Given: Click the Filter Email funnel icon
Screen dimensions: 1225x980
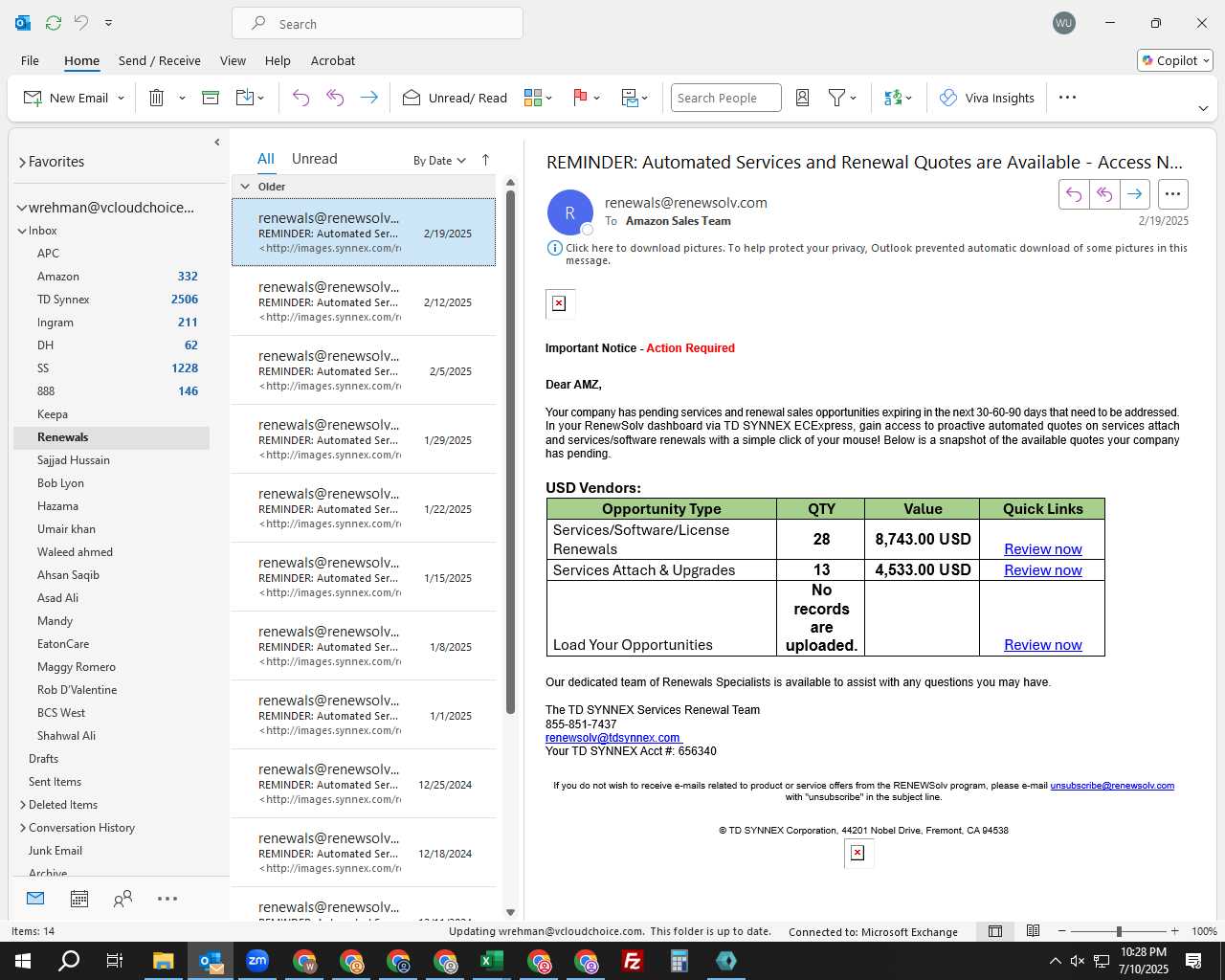Looking at the screenshot, I should click(x=836, y=98).
